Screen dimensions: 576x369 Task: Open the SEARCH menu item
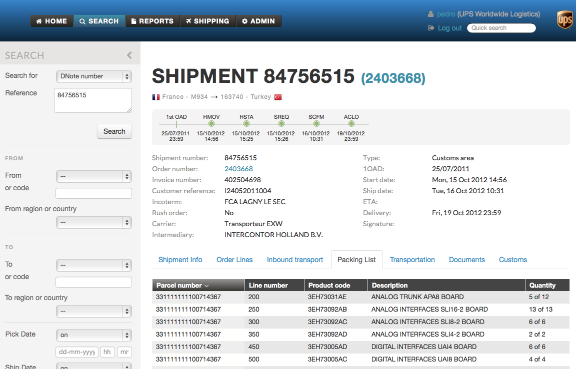coord(100,21)
